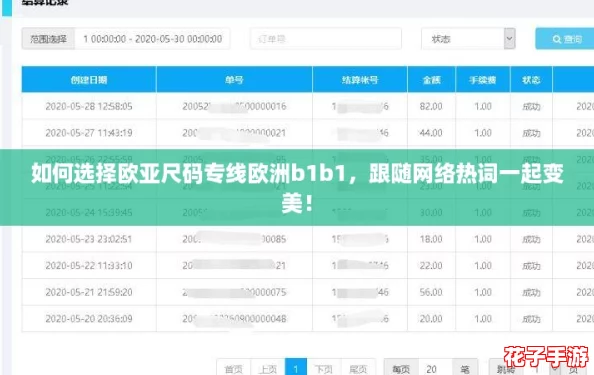Click order number ending 00000048
This screenshot has height=375, width=594.
(234, 319)
